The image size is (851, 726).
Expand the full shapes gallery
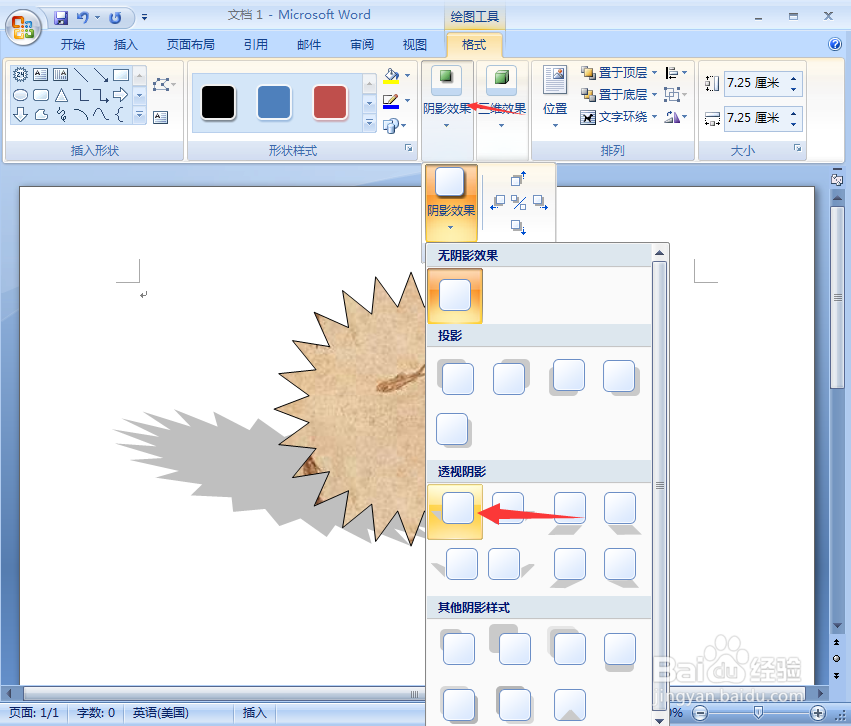(x=139, y=114)
